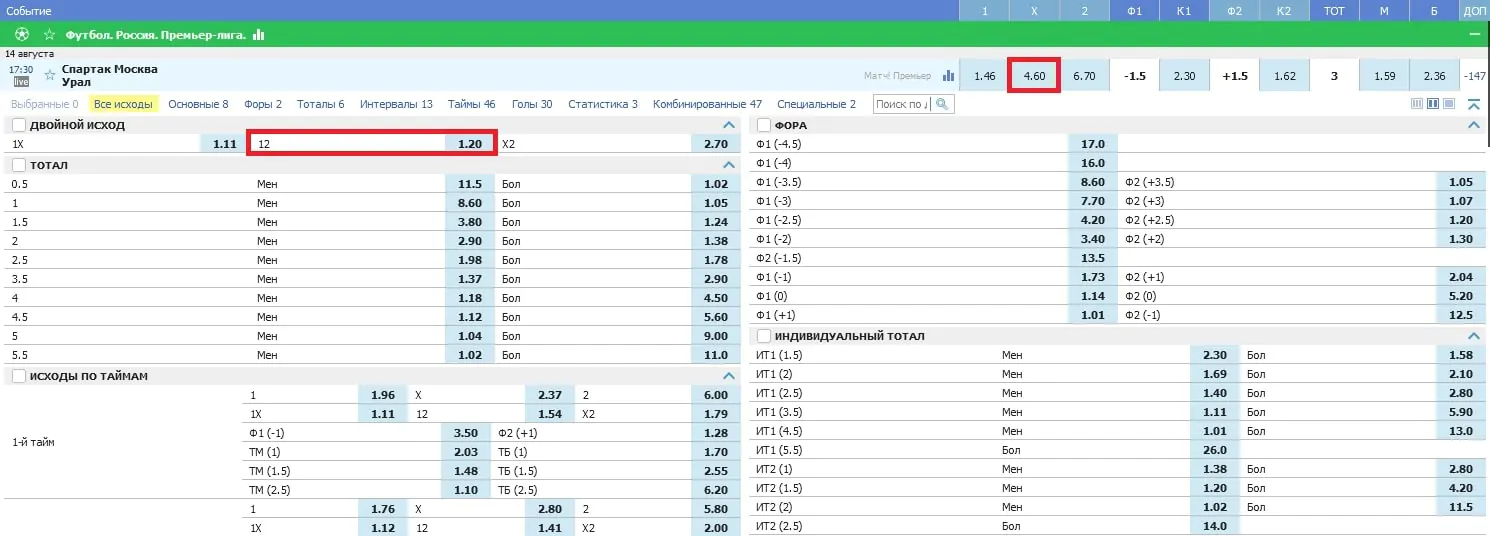1490x536 pixels.
Task: Collapse the ИНДИВИДУАЛЬНЫЙ ТОТАЛ section
Action: 1473,336
